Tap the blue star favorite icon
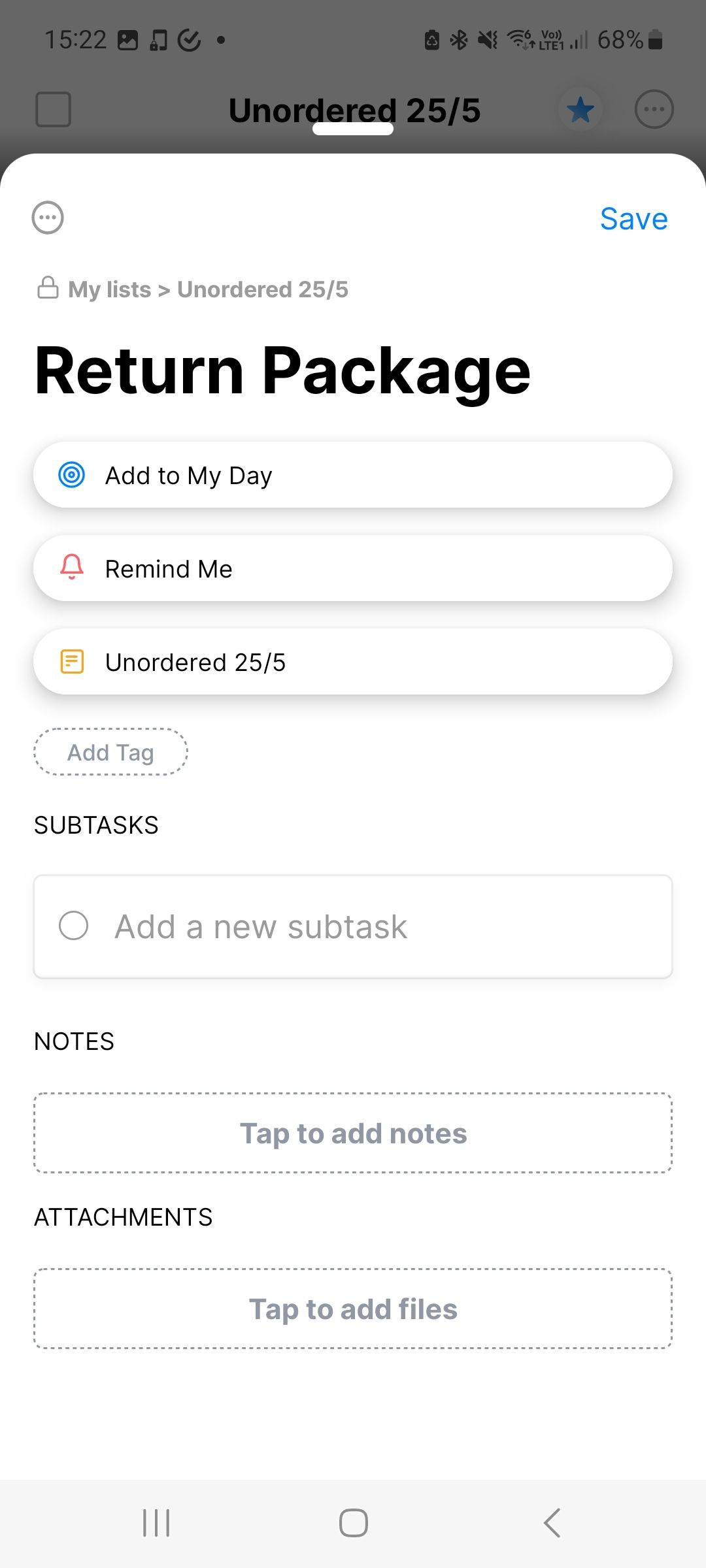 click(580, 109)
